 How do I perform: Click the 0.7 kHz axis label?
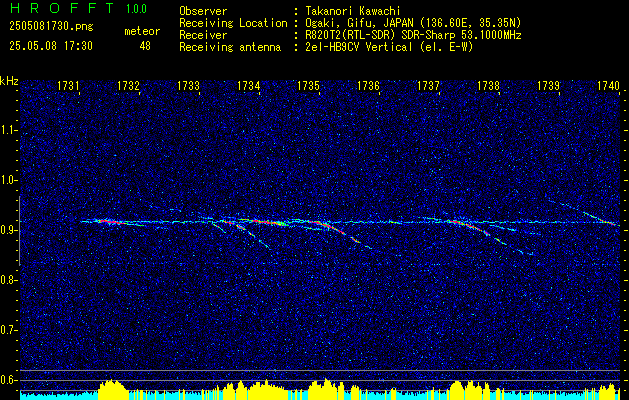[x=9, y=330]
